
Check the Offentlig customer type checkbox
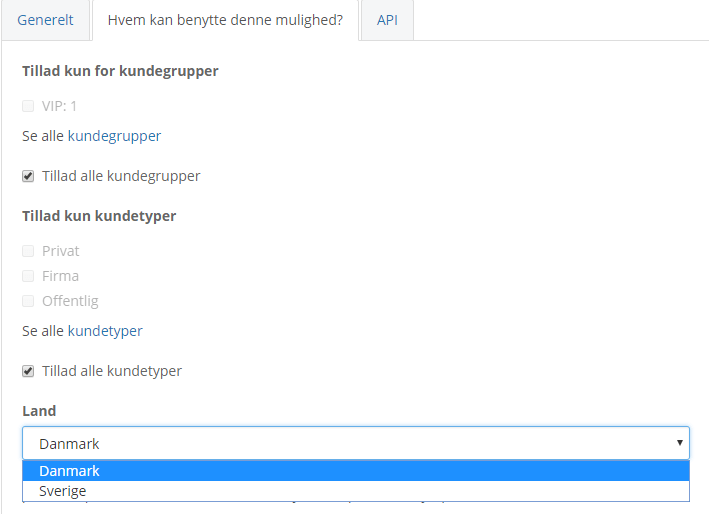coord(28,301)
